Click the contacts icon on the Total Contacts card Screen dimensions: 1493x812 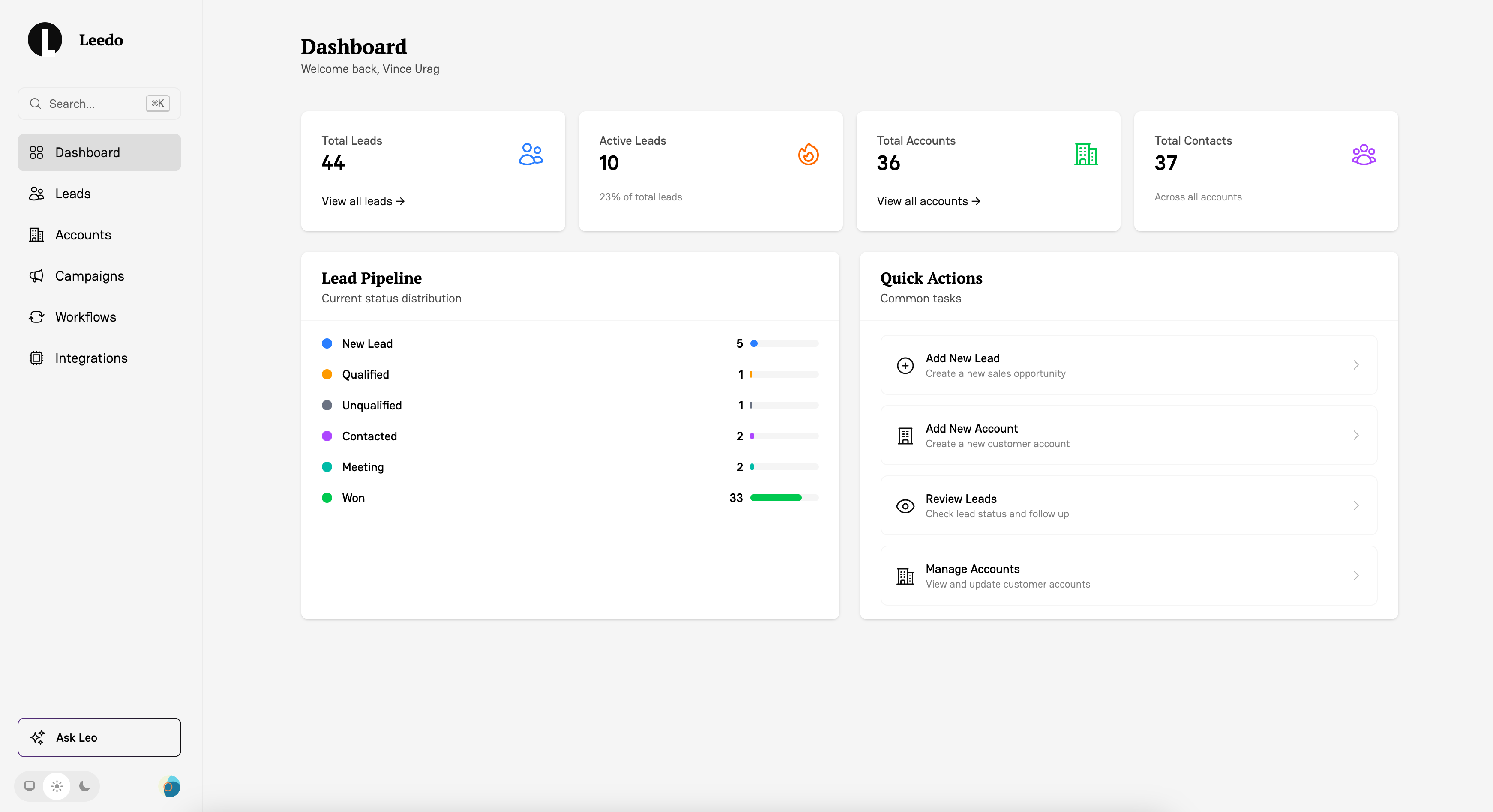(x=1364, y=154)
